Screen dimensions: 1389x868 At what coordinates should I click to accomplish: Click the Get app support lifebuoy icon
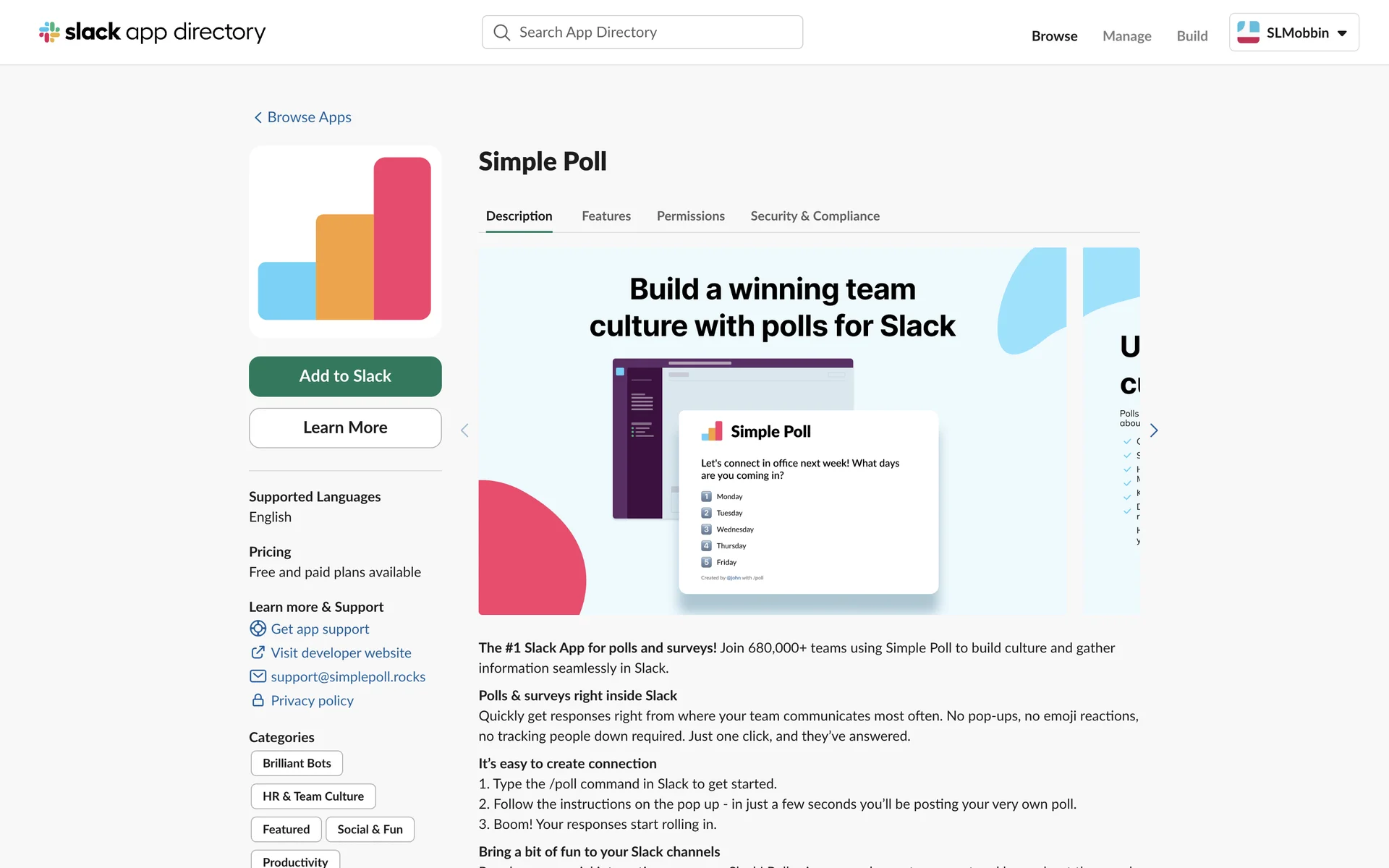(258, 629)
